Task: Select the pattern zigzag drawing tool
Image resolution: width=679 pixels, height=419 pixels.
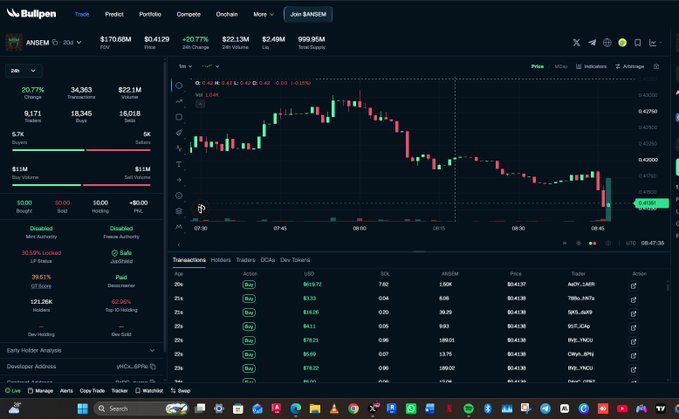Action: pos(179,148)
